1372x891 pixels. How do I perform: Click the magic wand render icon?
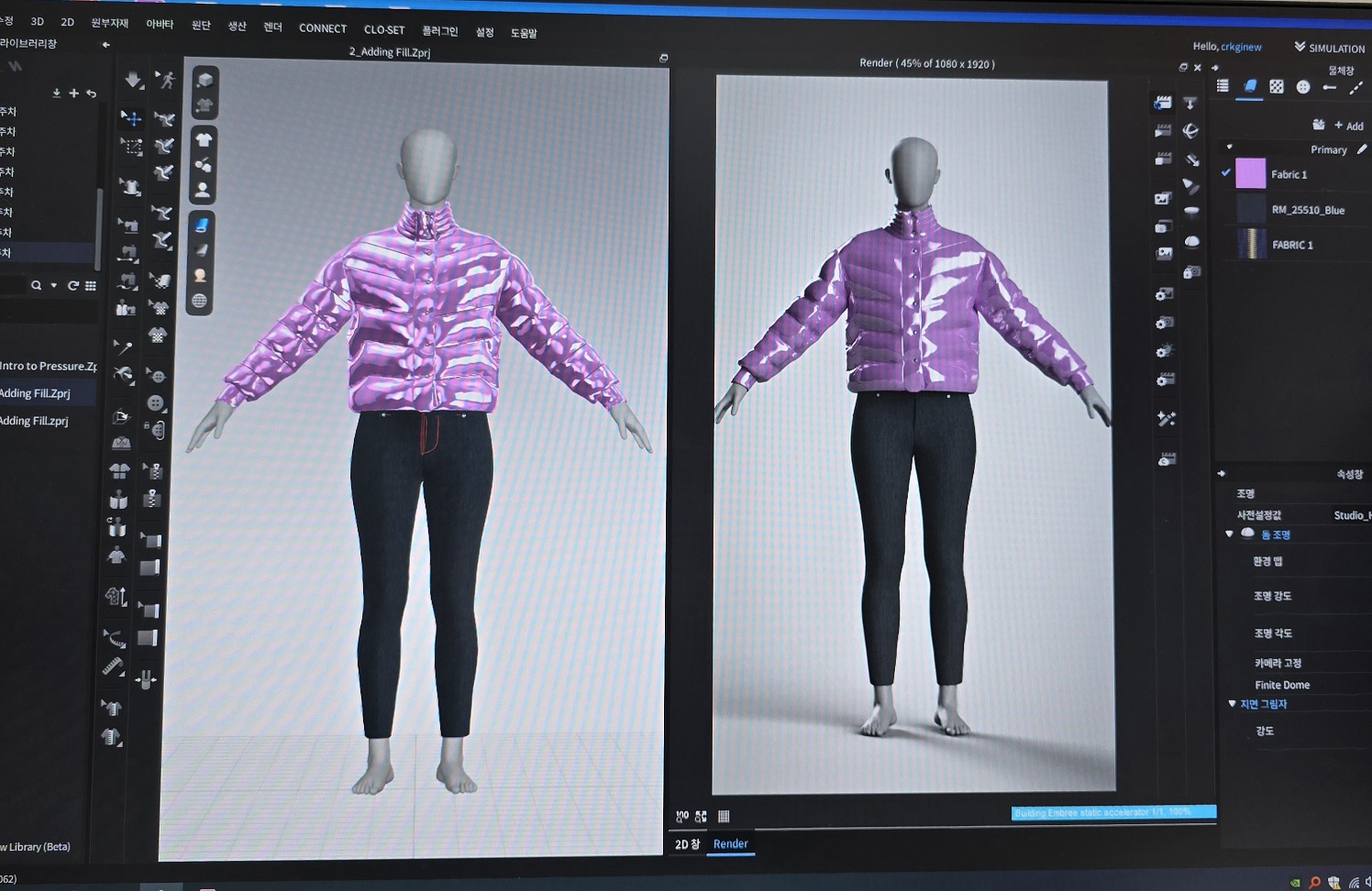click(1166, 419)
